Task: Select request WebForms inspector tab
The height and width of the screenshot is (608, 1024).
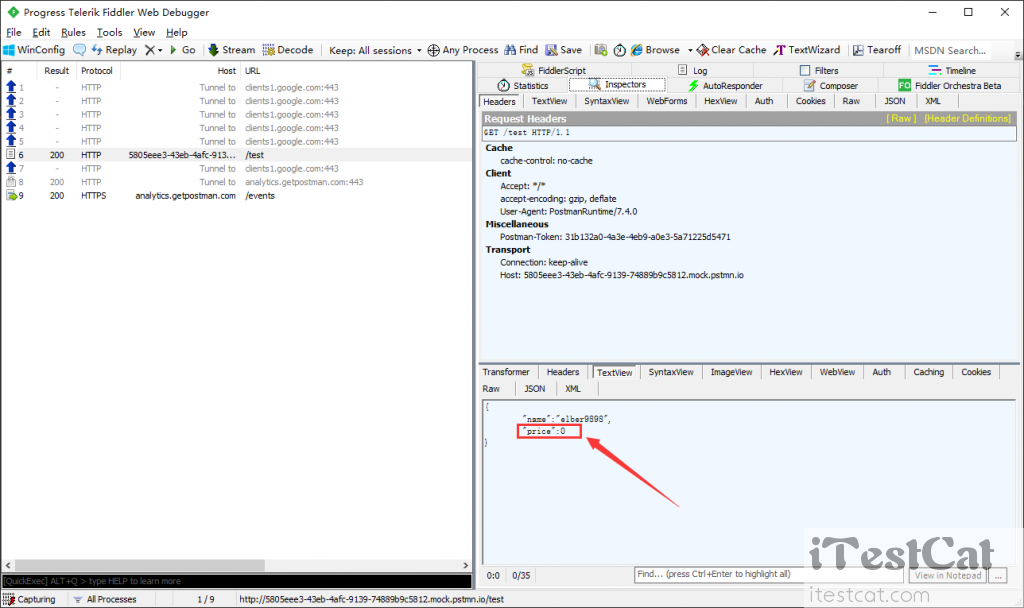Action: pyautogui.click(x=667, y=101)
